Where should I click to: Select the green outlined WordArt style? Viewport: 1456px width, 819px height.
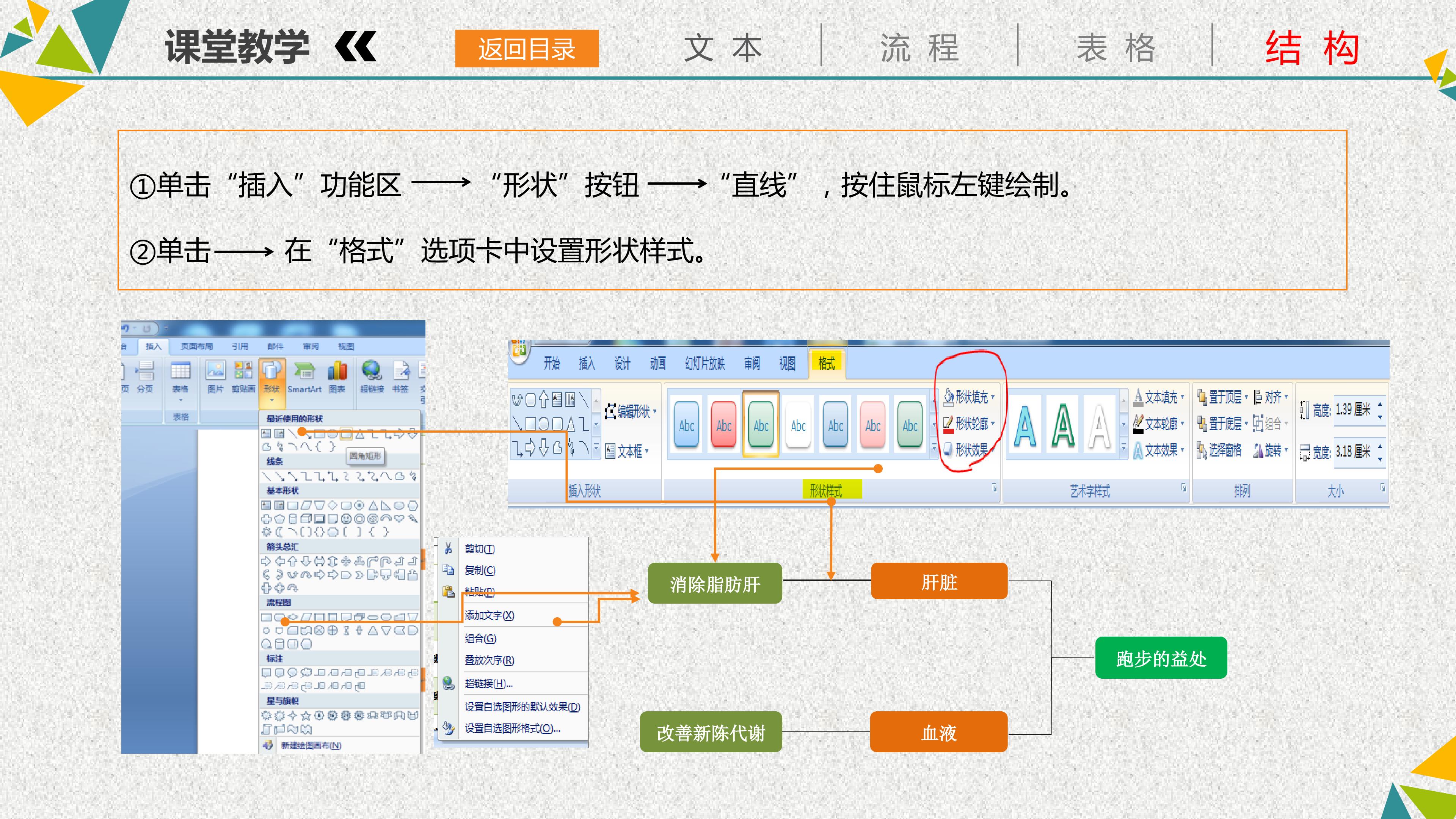coord(1062,426)
